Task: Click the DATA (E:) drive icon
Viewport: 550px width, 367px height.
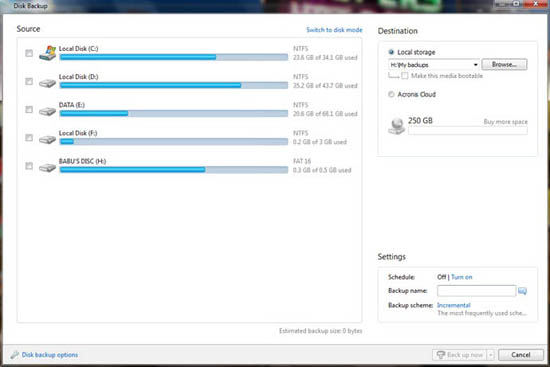Action: (47, 111)
